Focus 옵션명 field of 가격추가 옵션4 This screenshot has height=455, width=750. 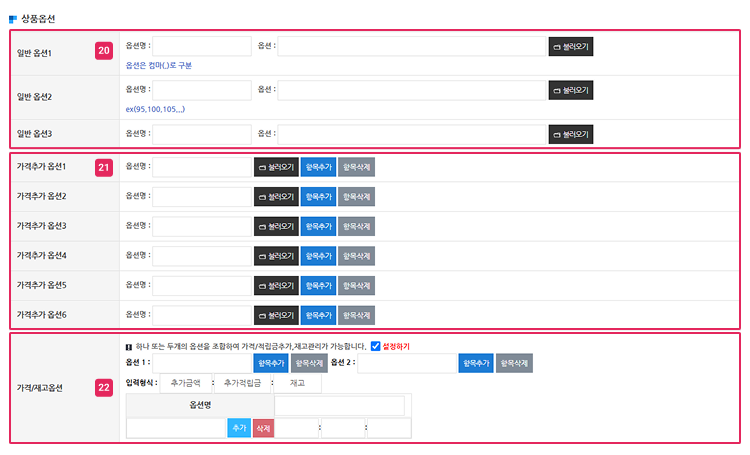pos(202,256)
